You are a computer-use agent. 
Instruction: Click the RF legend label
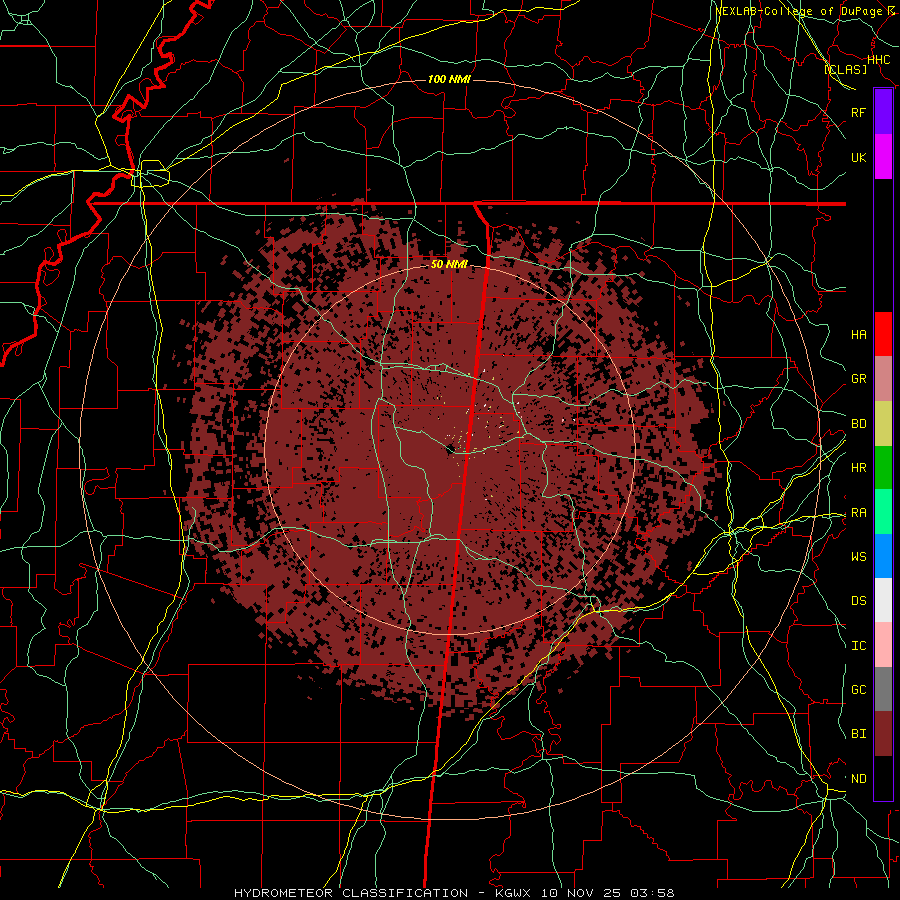click(858, 112)
